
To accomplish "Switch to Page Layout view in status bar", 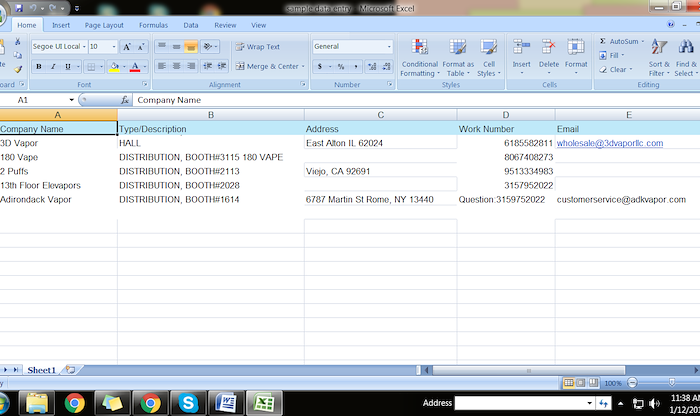I will click(x=581, y=383).
